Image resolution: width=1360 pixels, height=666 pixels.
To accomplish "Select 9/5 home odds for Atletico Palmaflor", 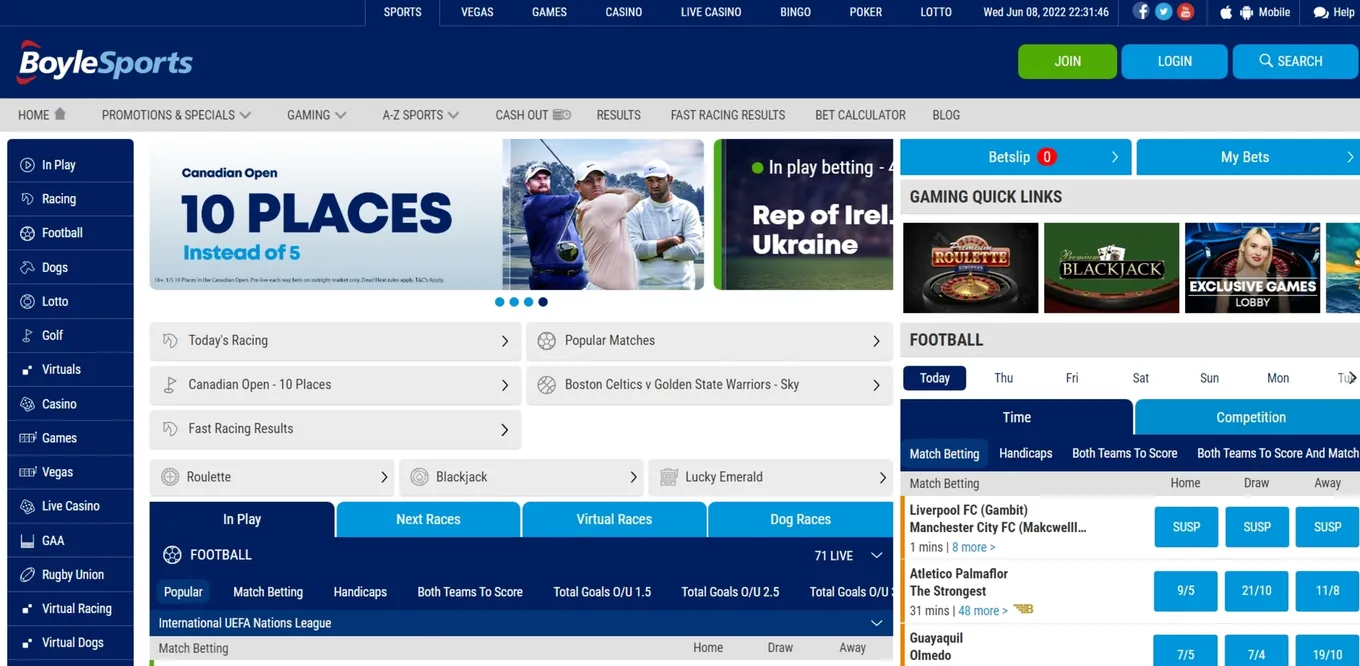I will tap(1186, 591).
